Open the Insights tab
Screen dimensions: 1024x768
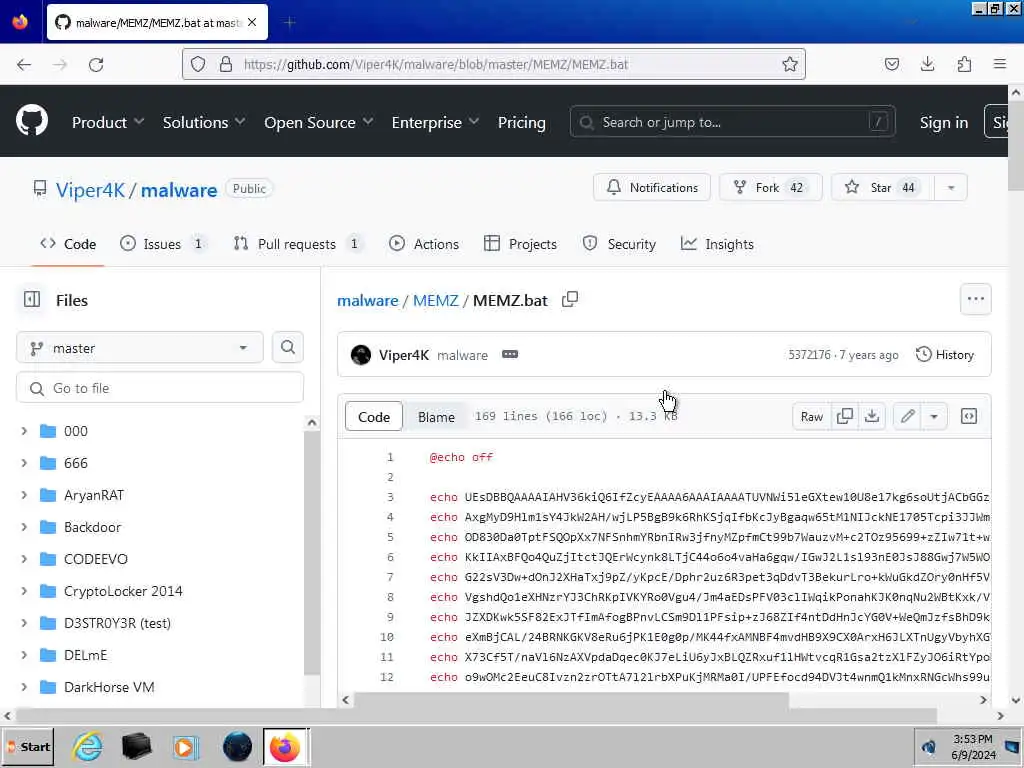coord(717,244)
